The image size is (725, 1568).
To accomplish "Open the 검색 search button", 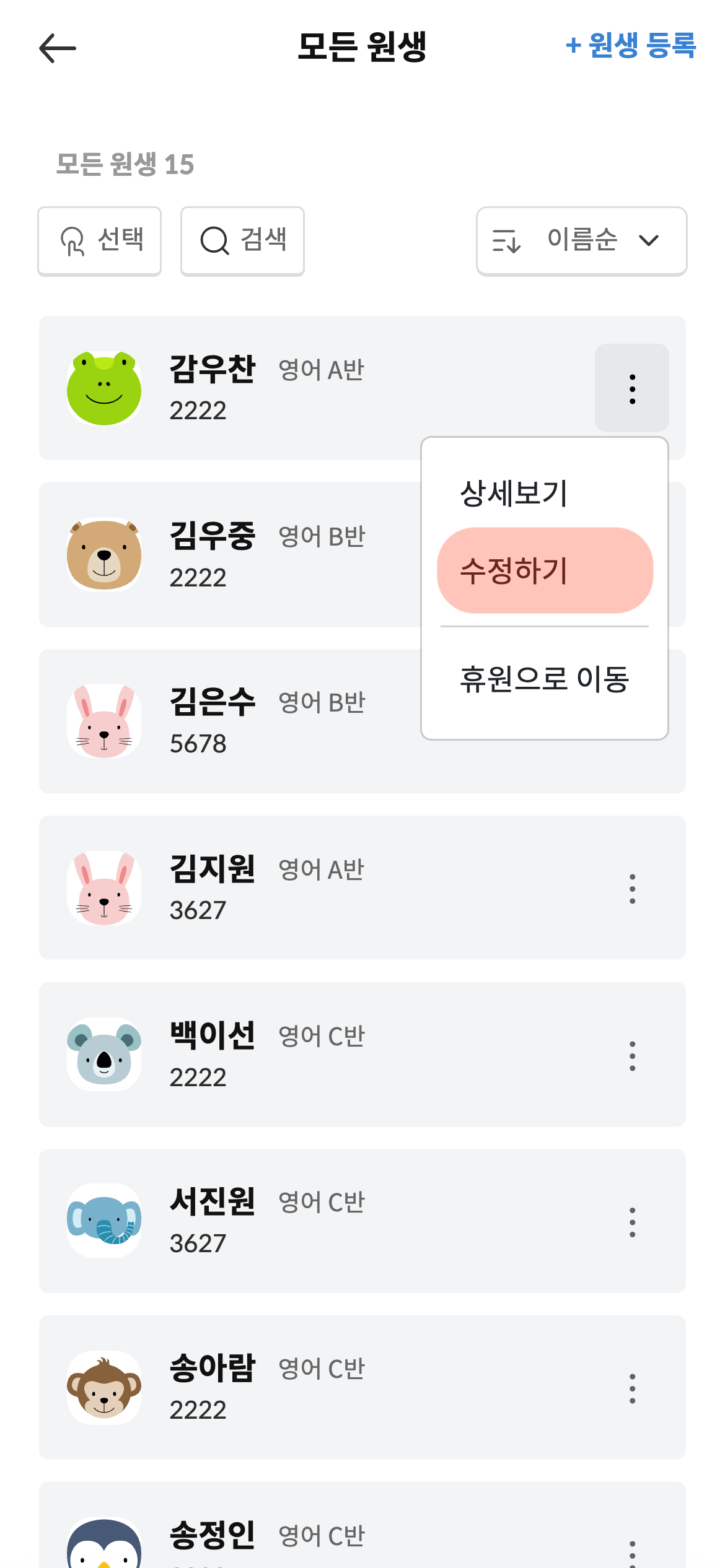I will [242, 240].
